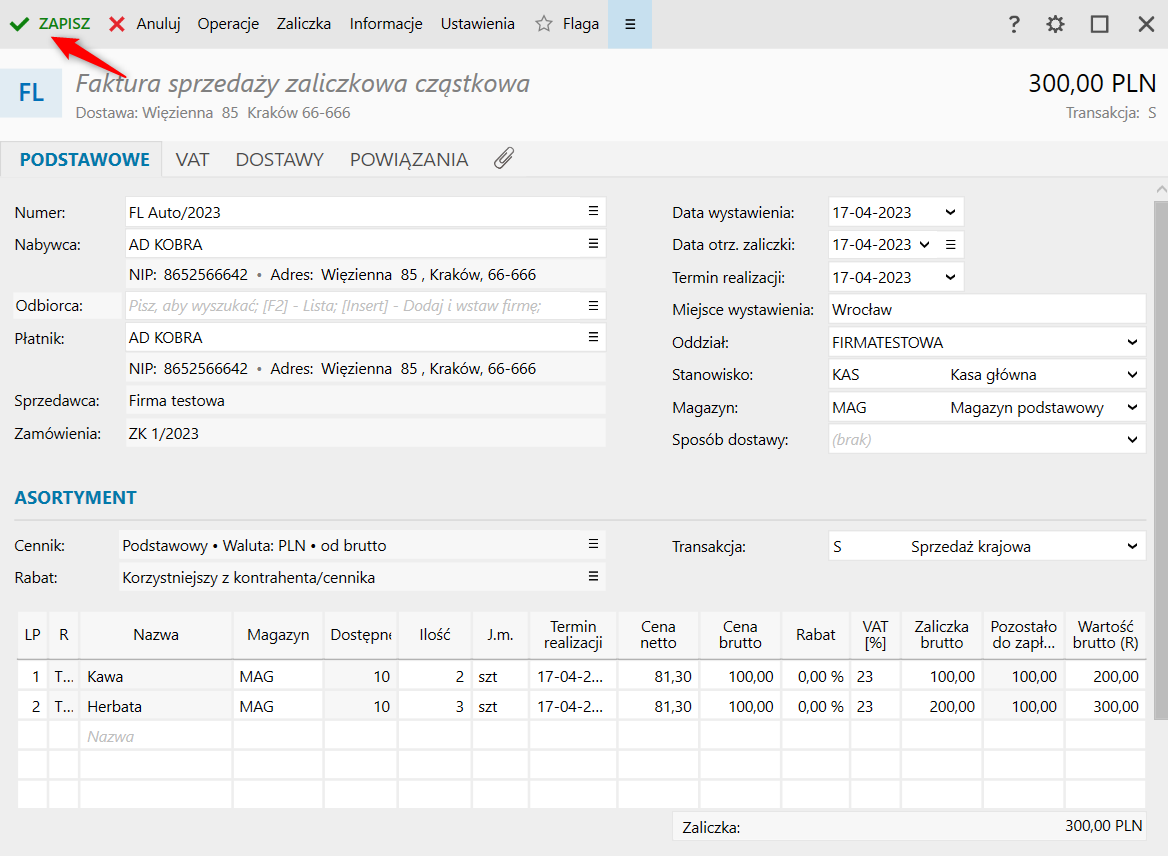Screen dimensions: 1168x856
Task: Click list icon in Rabat field
Action: point(593,576)
